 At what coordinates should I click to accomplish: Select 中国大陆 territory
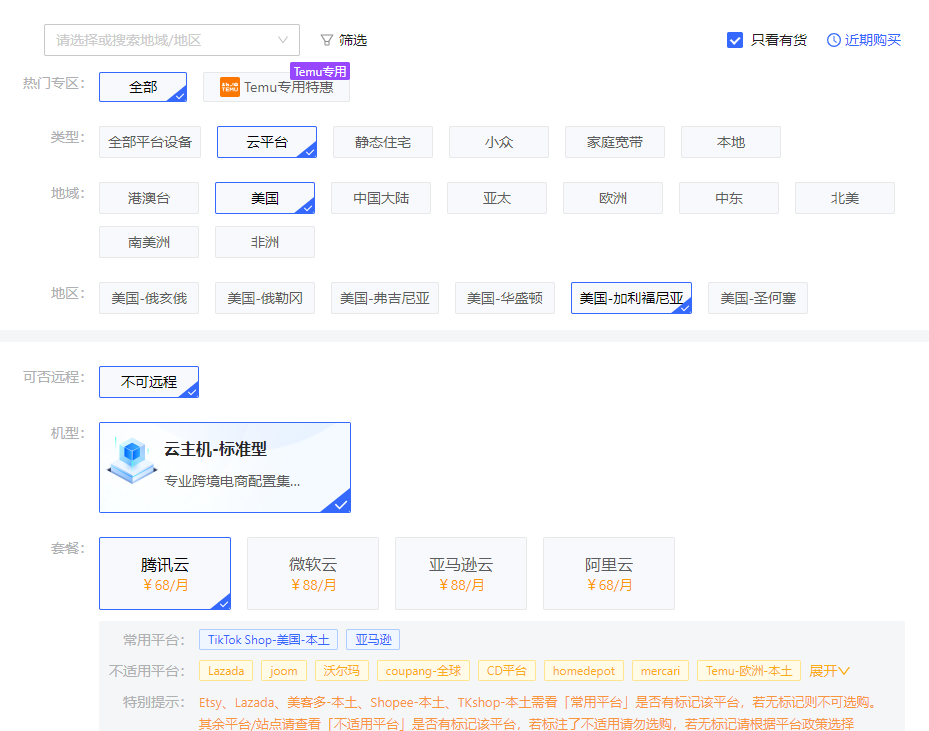click(381, 198)
